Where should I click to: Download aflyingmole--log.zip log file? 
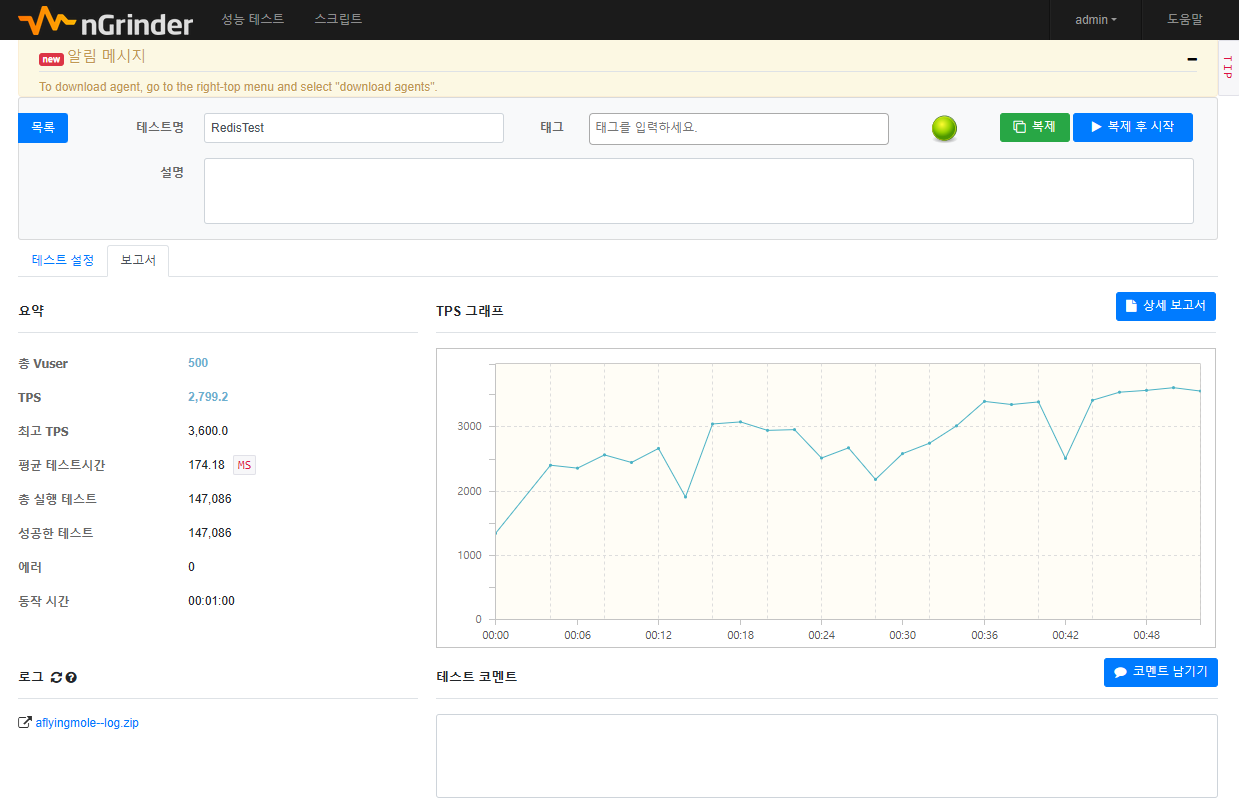(x=87, y=722)
